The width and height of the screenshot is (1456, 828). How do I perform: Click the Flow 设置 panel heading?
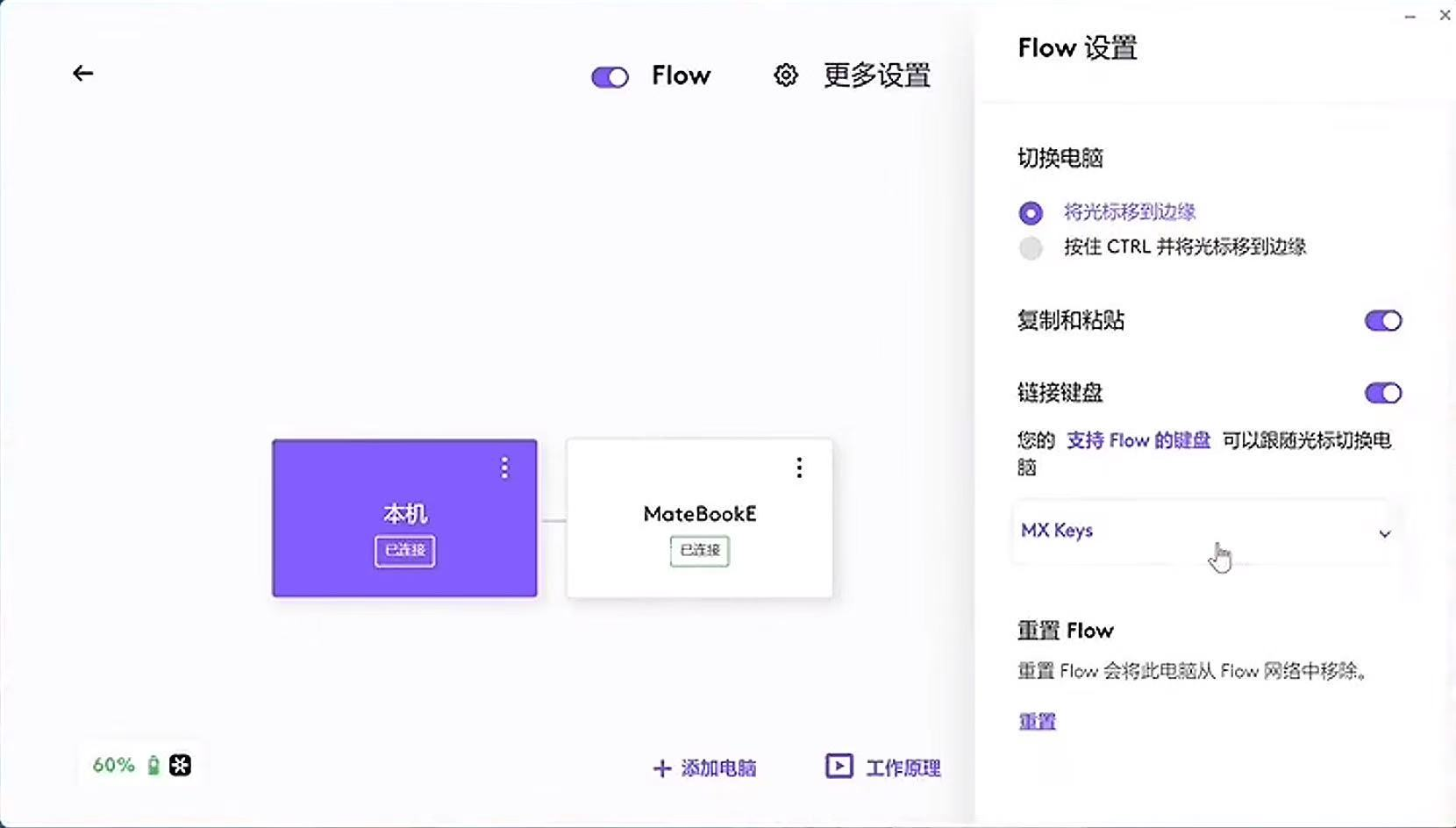point(1077,48)
